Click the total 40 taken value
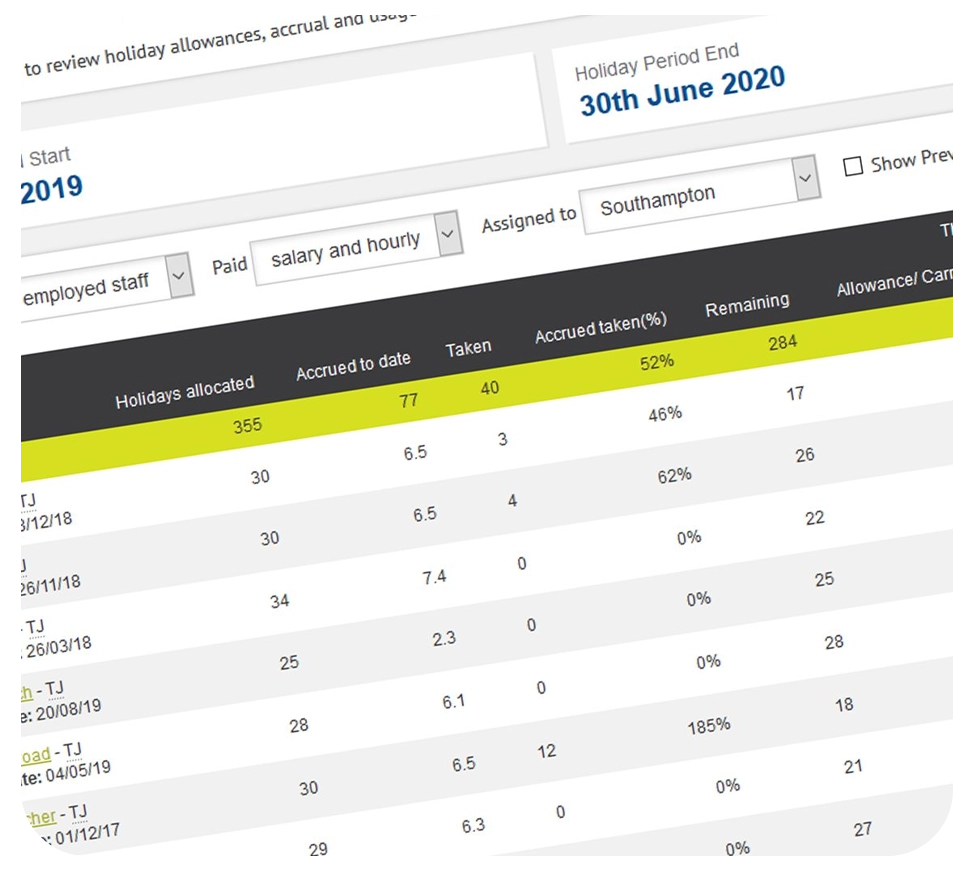The height and width of the screenshot is (882, 977). [x=490, y=388]
